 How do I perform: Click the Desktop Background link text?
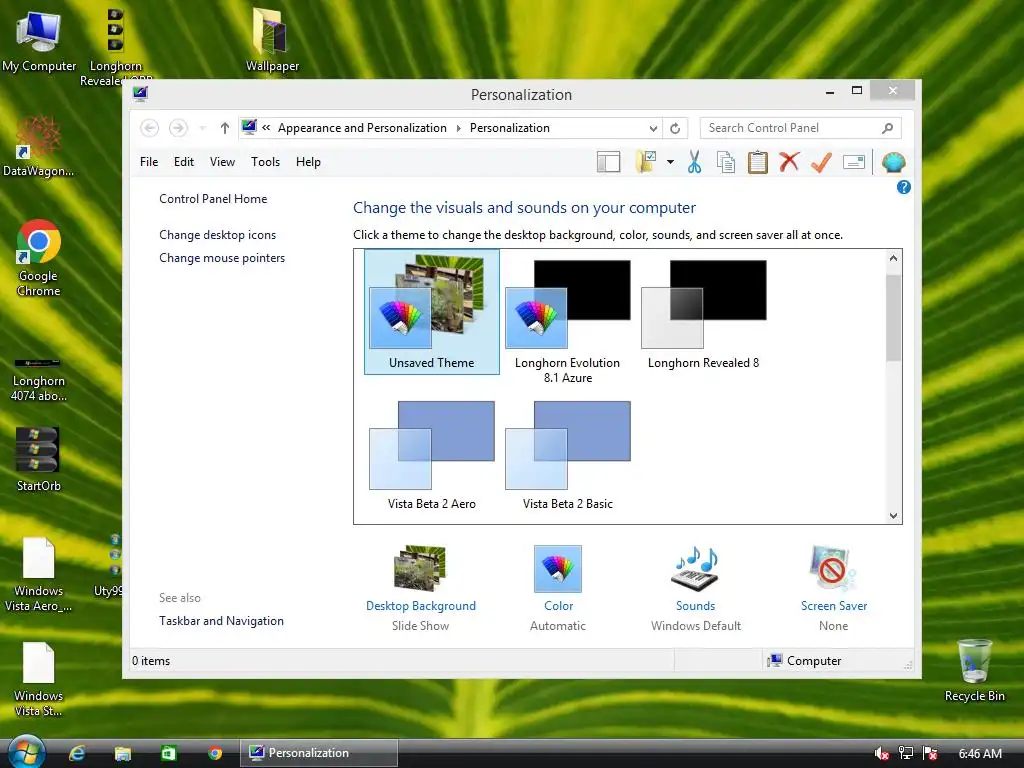[421, 606]
